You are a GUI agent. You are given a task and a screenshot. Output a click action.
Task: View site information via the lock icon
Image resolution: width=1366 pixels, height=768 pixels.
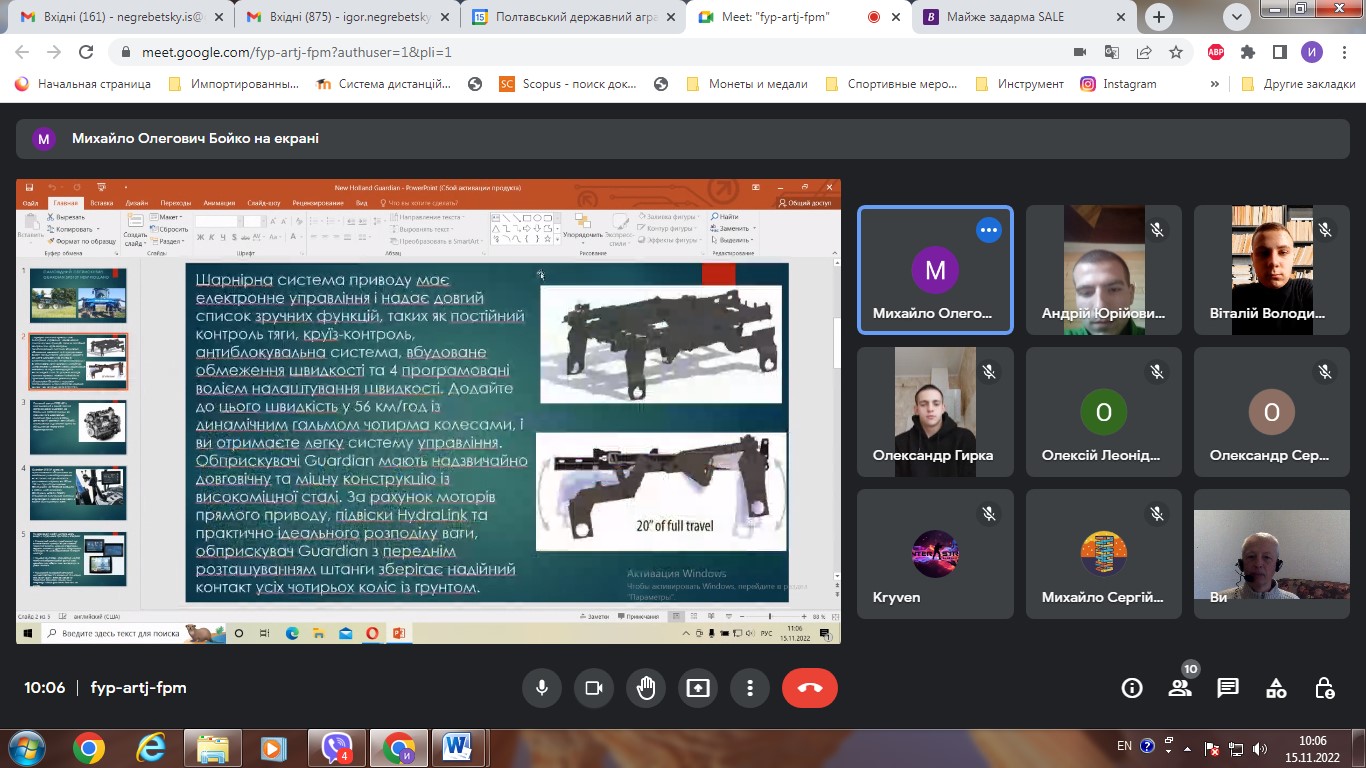click(125, 52)
